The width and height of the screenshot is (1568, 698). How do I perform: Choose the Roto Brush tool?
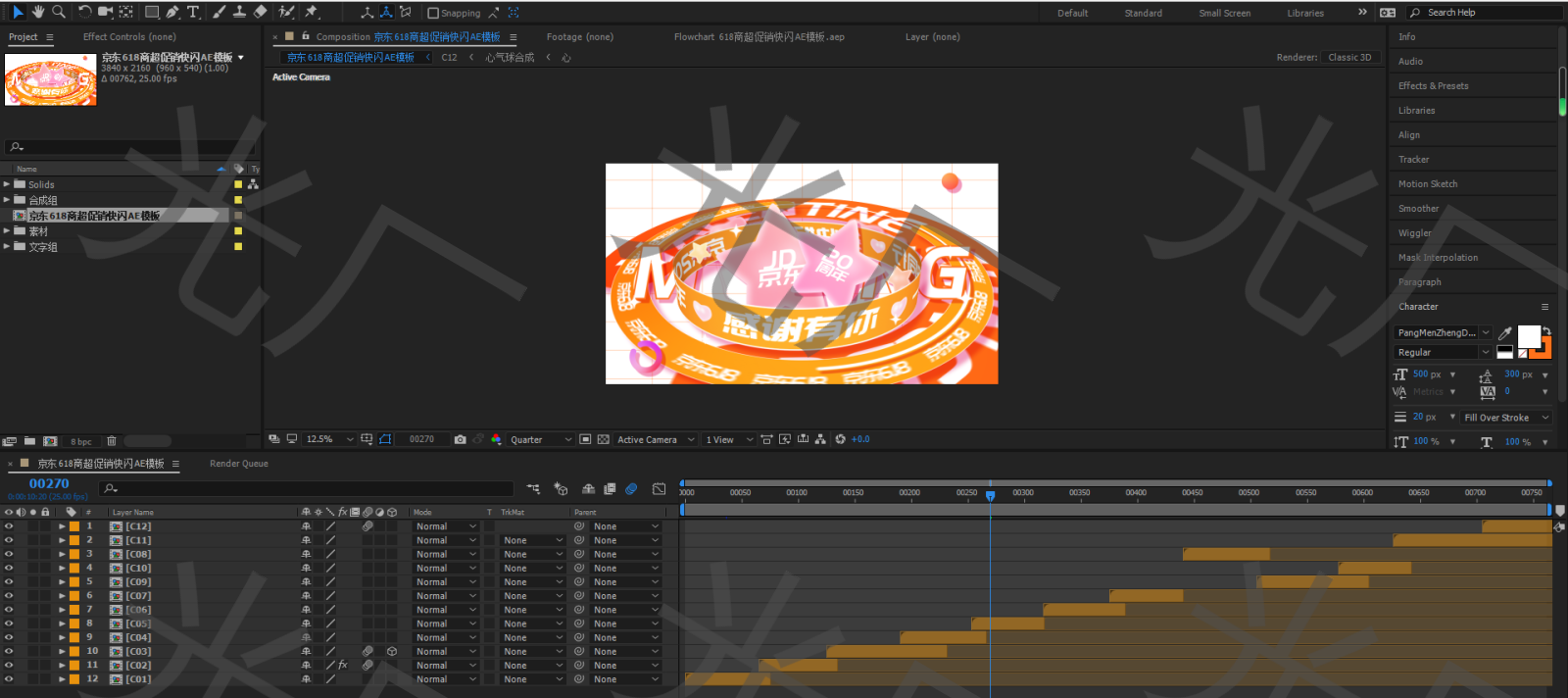pyautogui.click(x=286, y=12)
